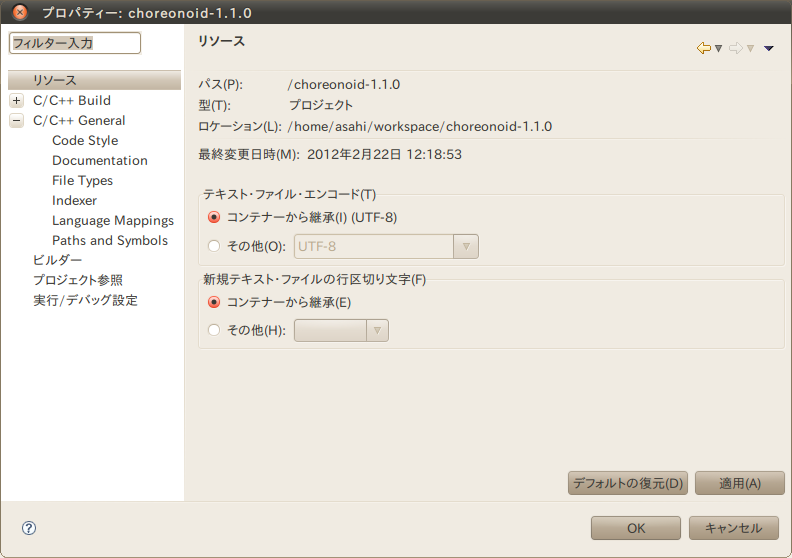Viewport: 792px width, 558px height.
Task: Select Language Mappings in the tree
Action: (x=113, y=220)
